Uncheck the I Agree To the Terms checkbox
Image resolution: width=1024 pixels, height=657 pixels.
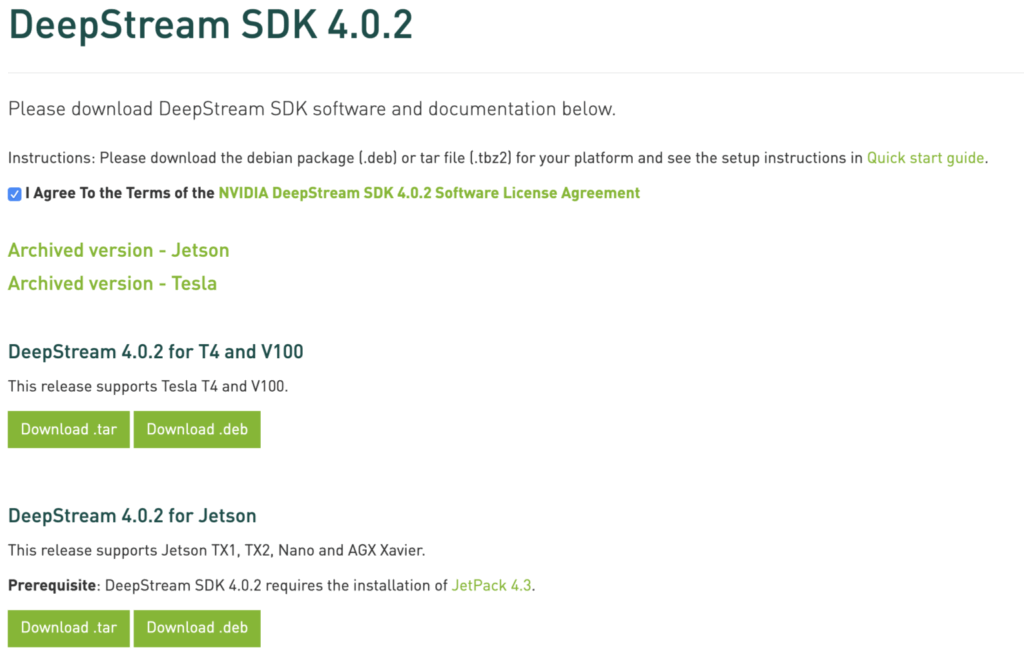14,194
